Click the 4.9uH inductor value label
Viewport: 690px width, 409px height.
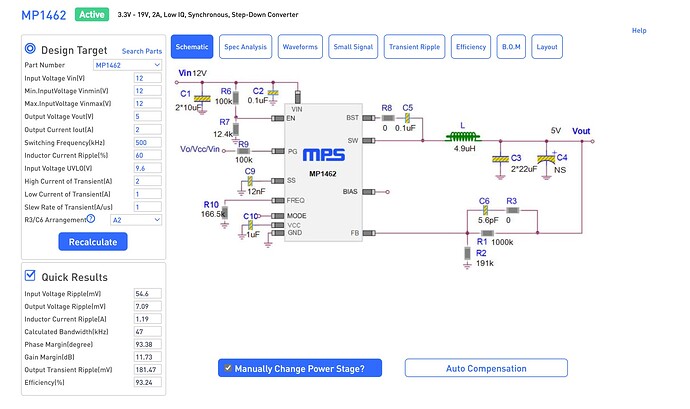click(465, 149)
